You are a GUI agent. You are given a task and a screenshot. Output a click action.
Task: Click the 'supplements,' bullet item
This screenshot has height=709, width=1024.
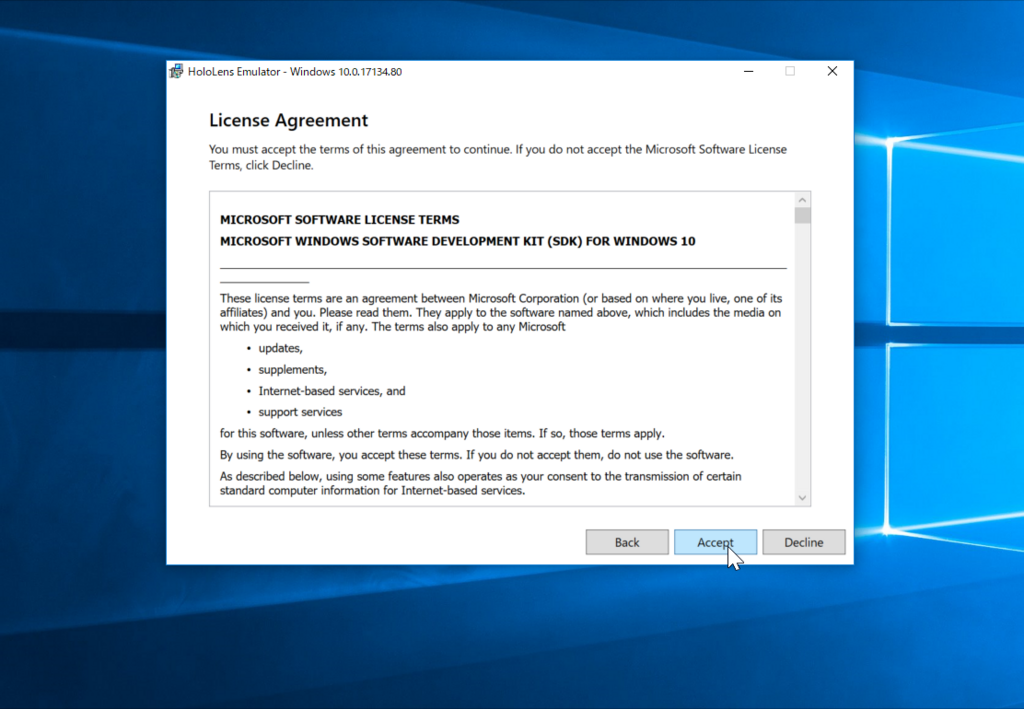coord(293,370)
